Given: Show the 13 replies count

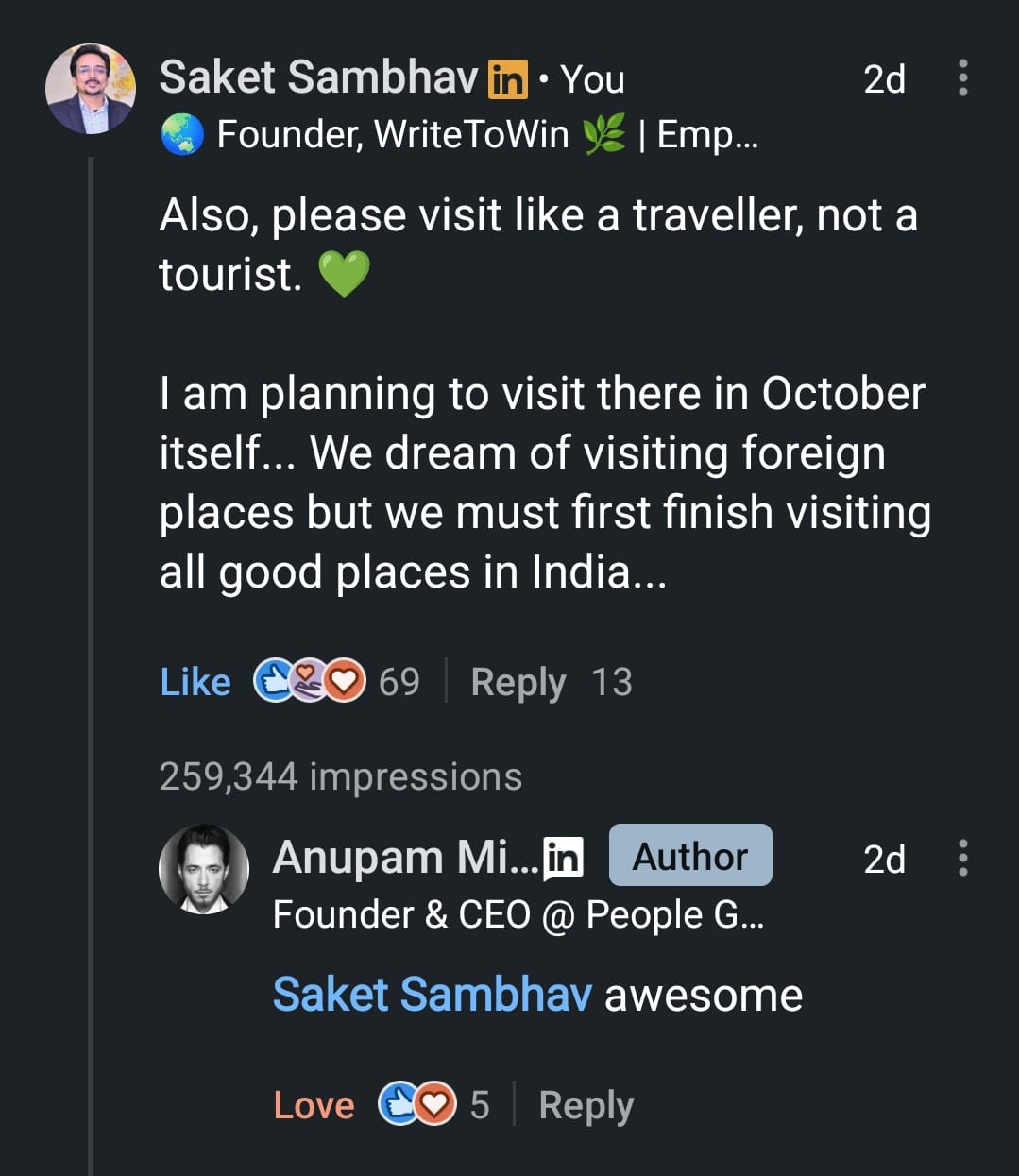Looking at the screenshot, I should click(x=612, y=682).
